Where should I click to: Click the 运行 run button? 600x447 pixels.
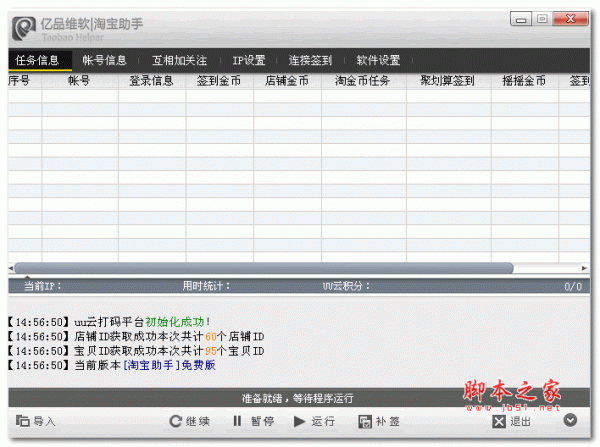click(x=315, y=421)
